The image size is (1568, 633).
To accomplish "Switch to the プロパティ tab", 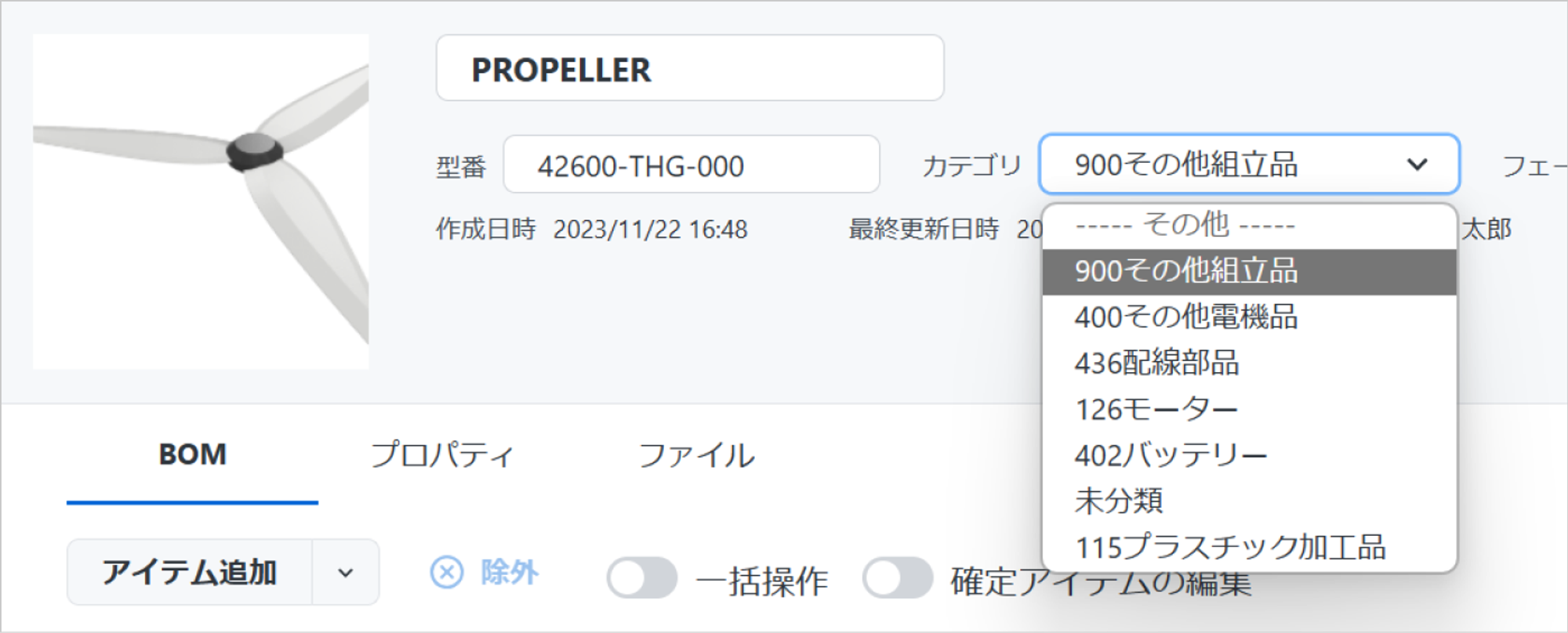I will (x=442, y=455).
